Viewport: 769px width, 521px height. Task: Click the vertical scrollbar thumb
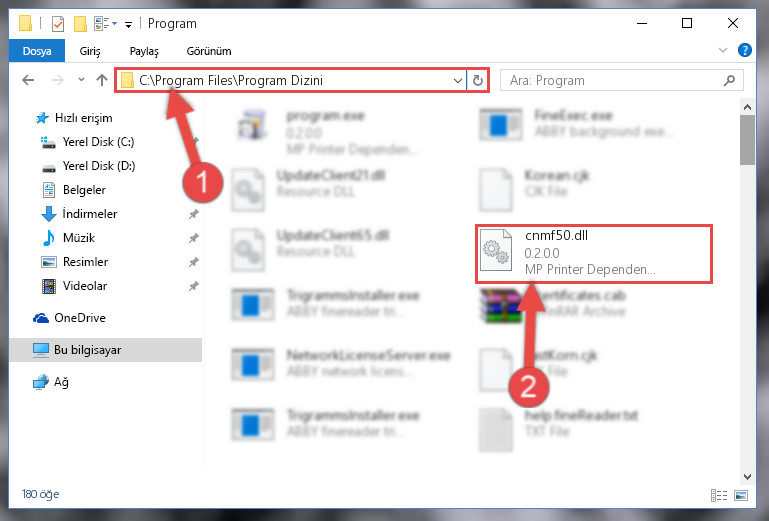tap(747, 140)
